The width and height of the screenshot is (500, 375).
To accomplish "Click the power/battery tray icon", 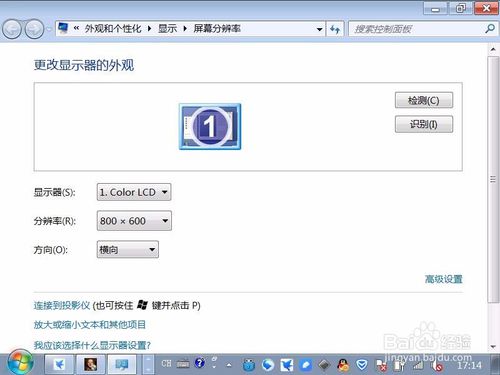I will click(399, 365).
